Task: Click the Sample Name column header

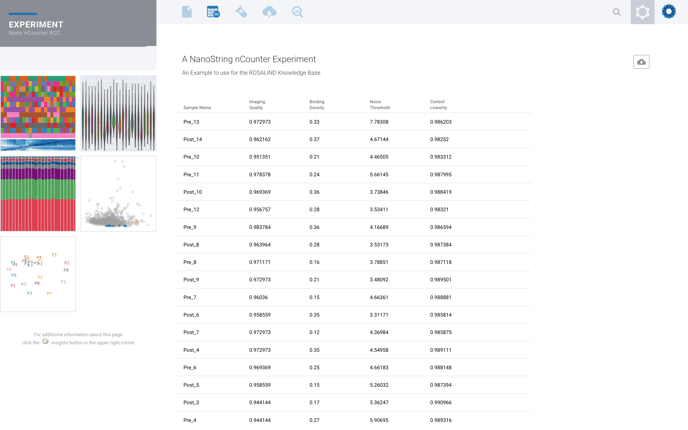Action: point(197,108)
